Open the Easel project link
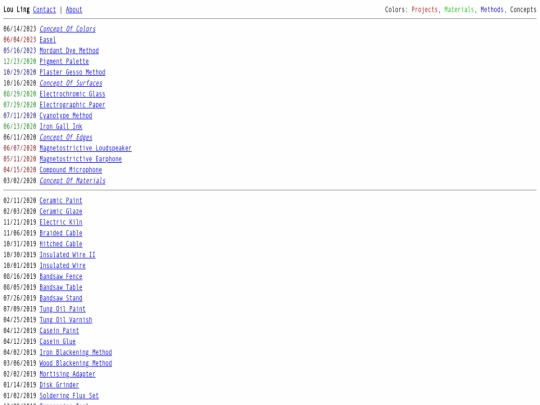Image resolution: width=540 pixels, height=405 pixels. pos(48,40)
